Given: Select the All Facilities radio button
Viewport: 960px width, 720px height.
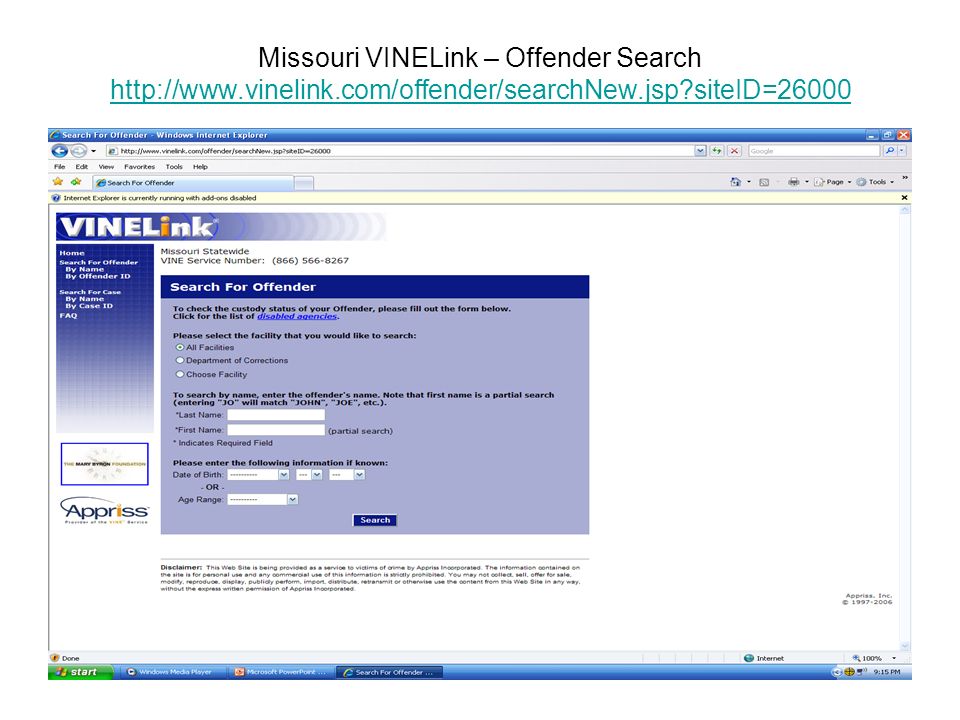Looking at the screenshot, I should tap(180, 347).
